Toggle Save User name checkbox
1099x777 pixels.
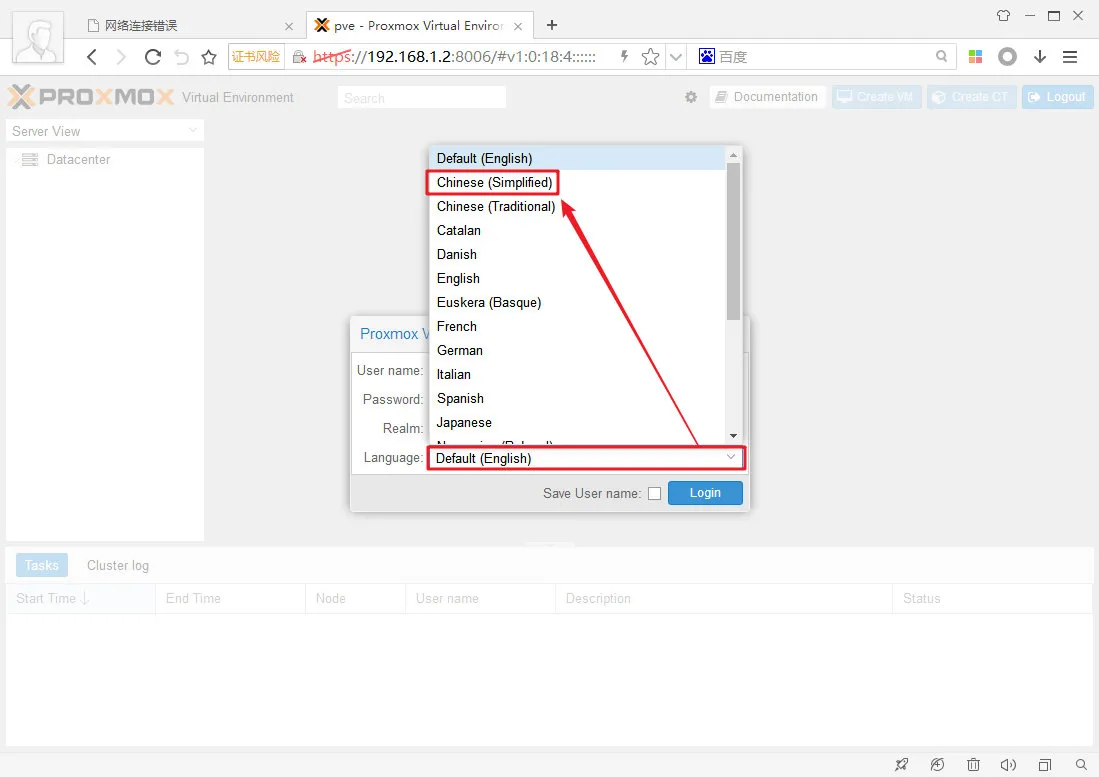[654, 493]
